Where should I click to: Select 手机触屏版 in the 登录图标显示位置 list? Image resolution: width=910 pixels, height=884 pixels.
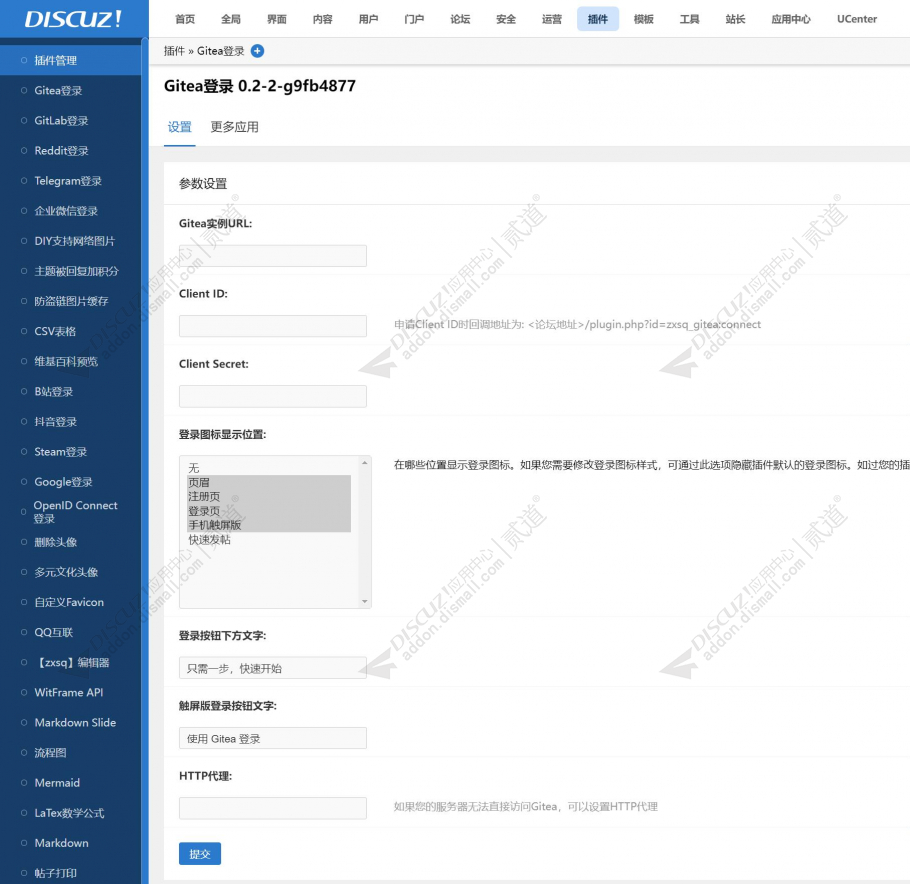(269, 525)
